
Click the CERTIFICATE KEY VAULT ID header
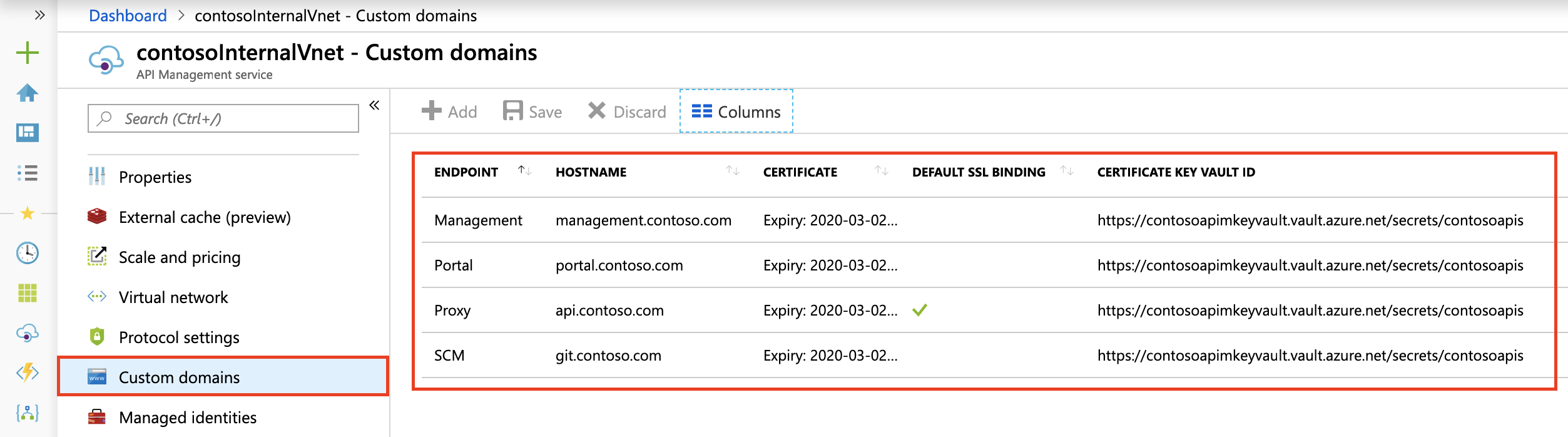(1176, 172)
